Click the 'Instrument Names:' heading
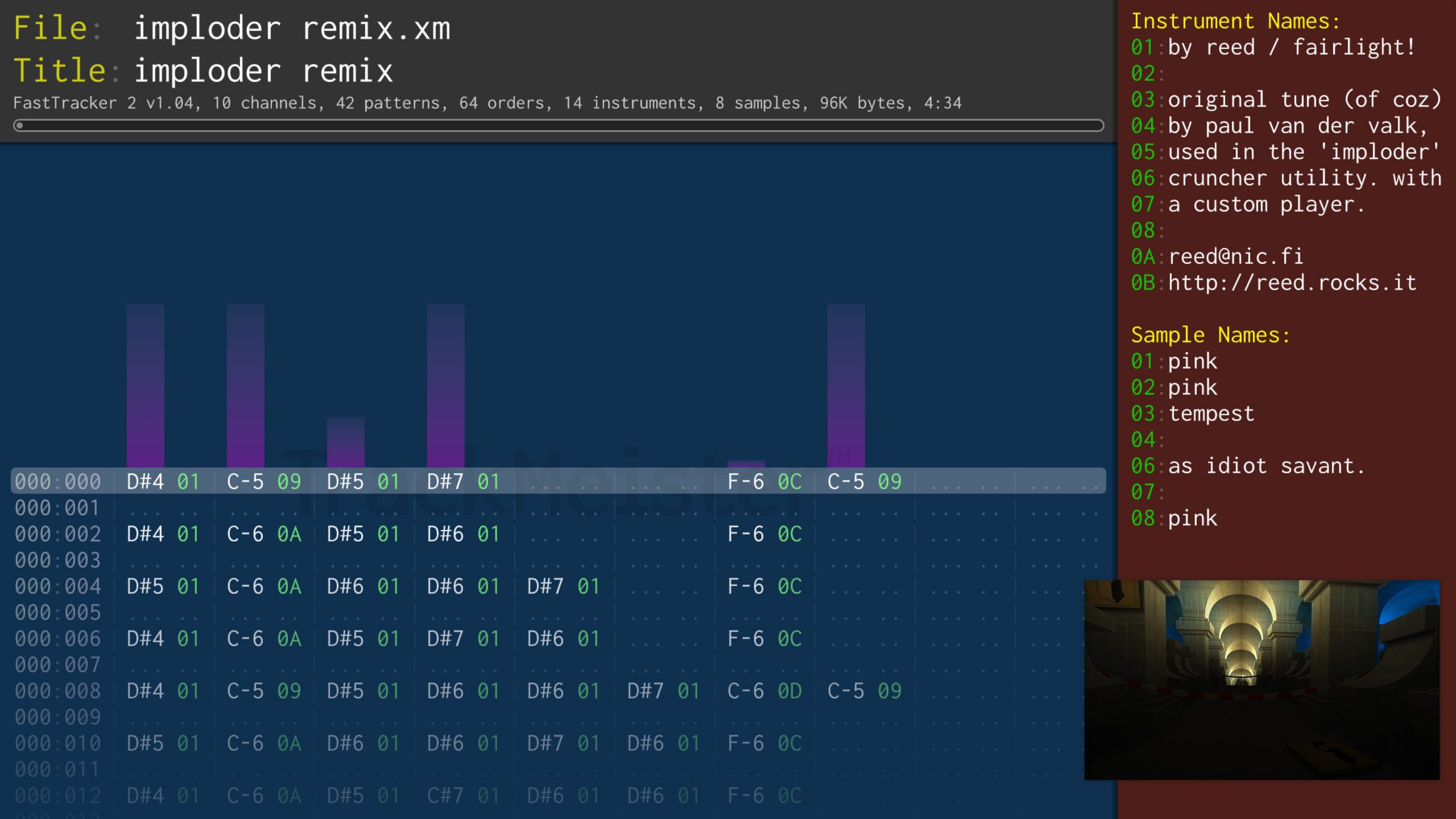The image size is (1456, 819). point(1235,21)
